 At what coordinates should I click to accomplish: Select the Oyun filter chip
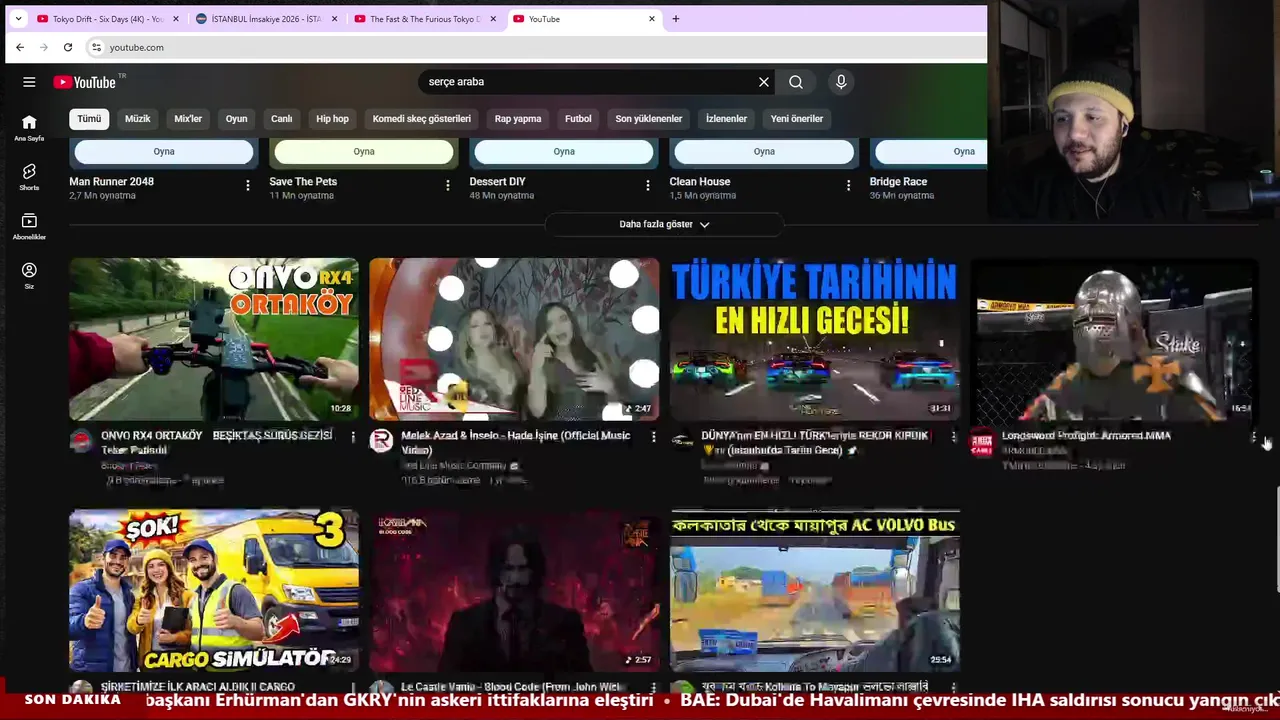(236, 119)
